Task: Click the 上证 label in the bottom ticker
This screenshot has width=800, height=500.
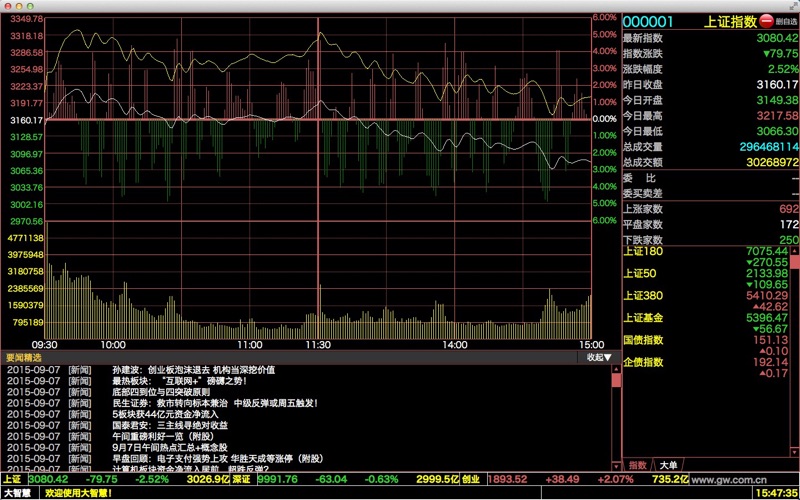Action: (x=12, y=479)
